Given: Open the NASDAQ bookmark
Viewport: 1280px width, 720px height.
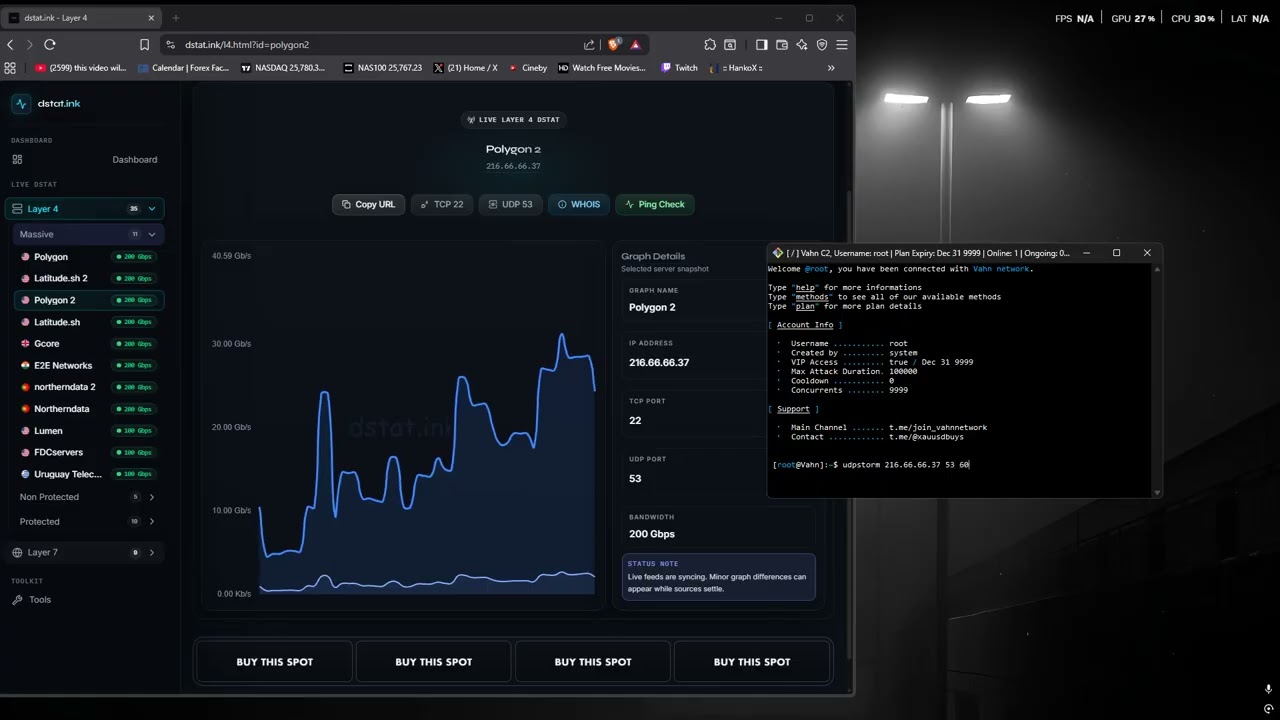Looking at the screenshot, I should (283, 68).
